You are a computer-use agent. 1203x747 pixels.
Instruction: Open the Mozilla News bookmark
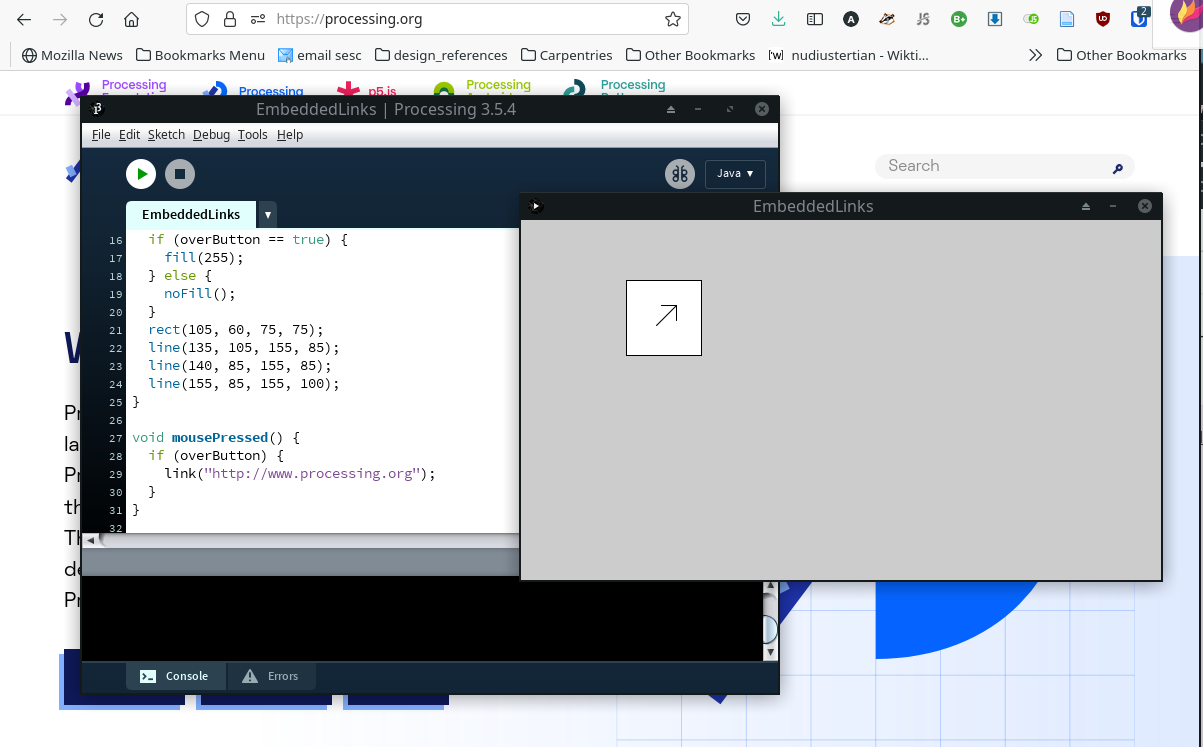72,55
